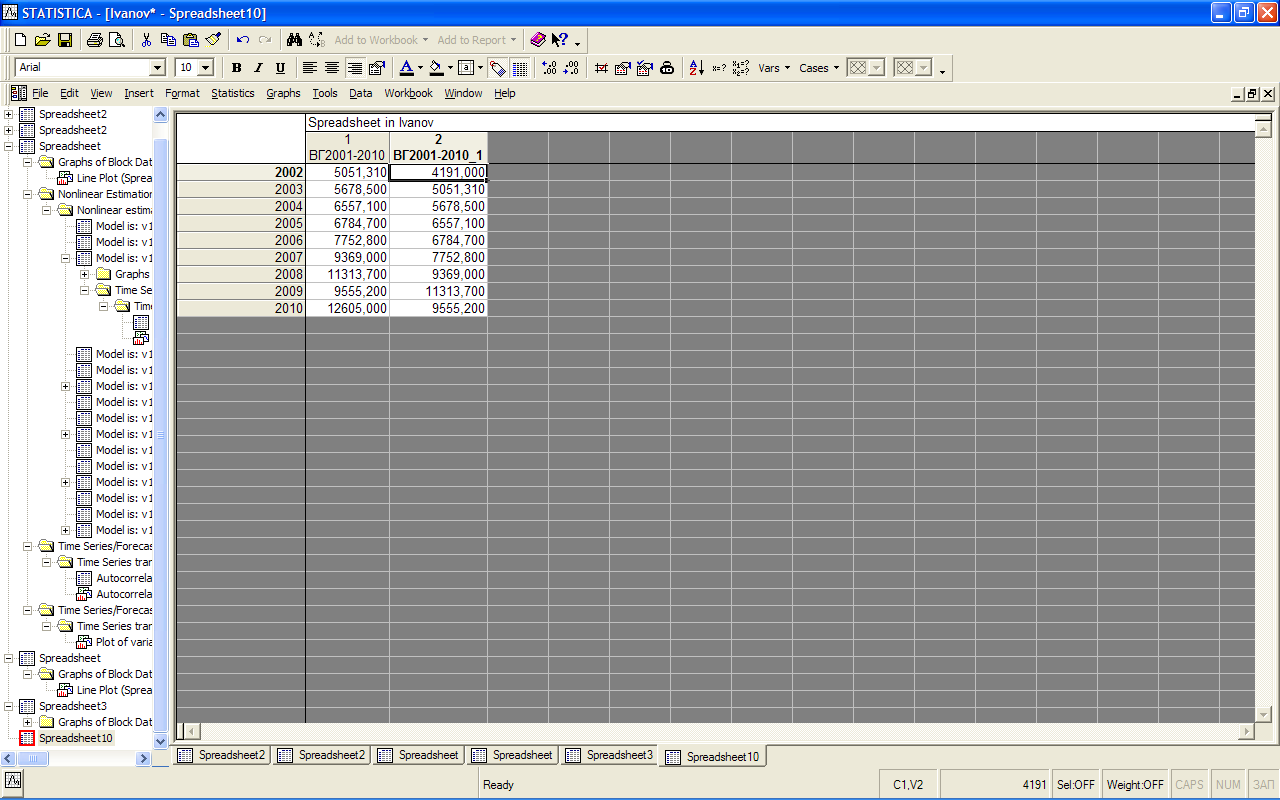Align cell text left
The height and width of the screenshot is (800, 1280).
pos(310,68)
